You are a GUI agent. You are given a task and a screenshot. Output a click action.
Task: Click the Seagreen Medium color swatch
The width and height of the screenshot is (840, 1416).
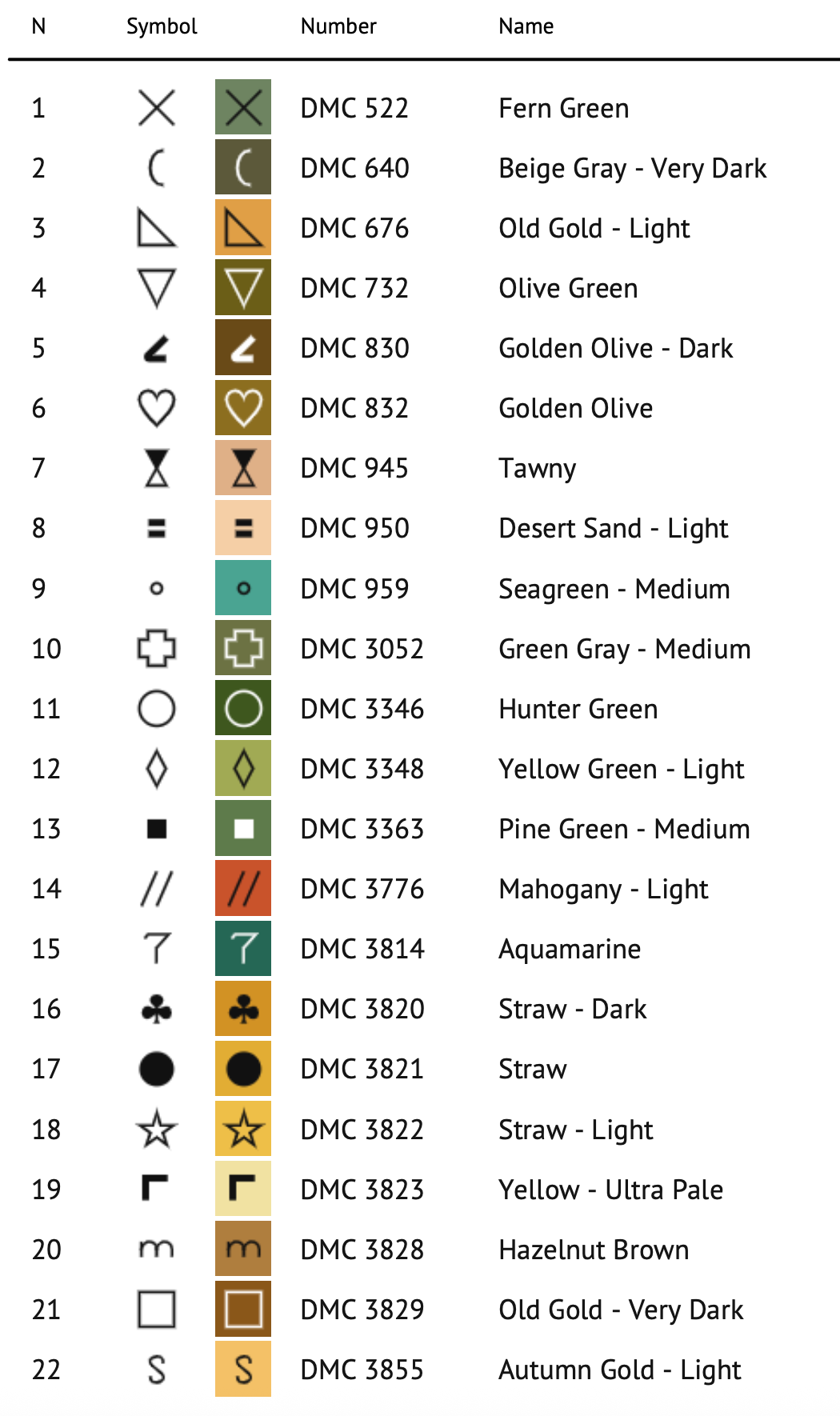pyautogui.click(x=243, y=588)
